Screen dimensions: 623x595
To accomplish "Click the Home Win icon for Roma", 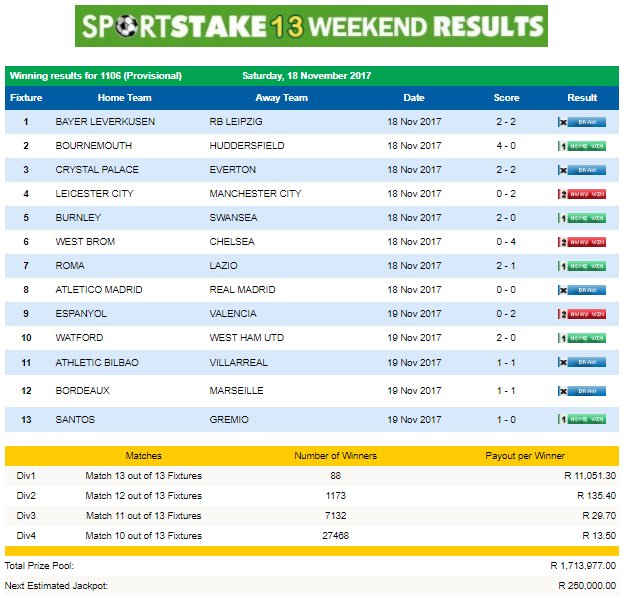I will pos(582,266).
